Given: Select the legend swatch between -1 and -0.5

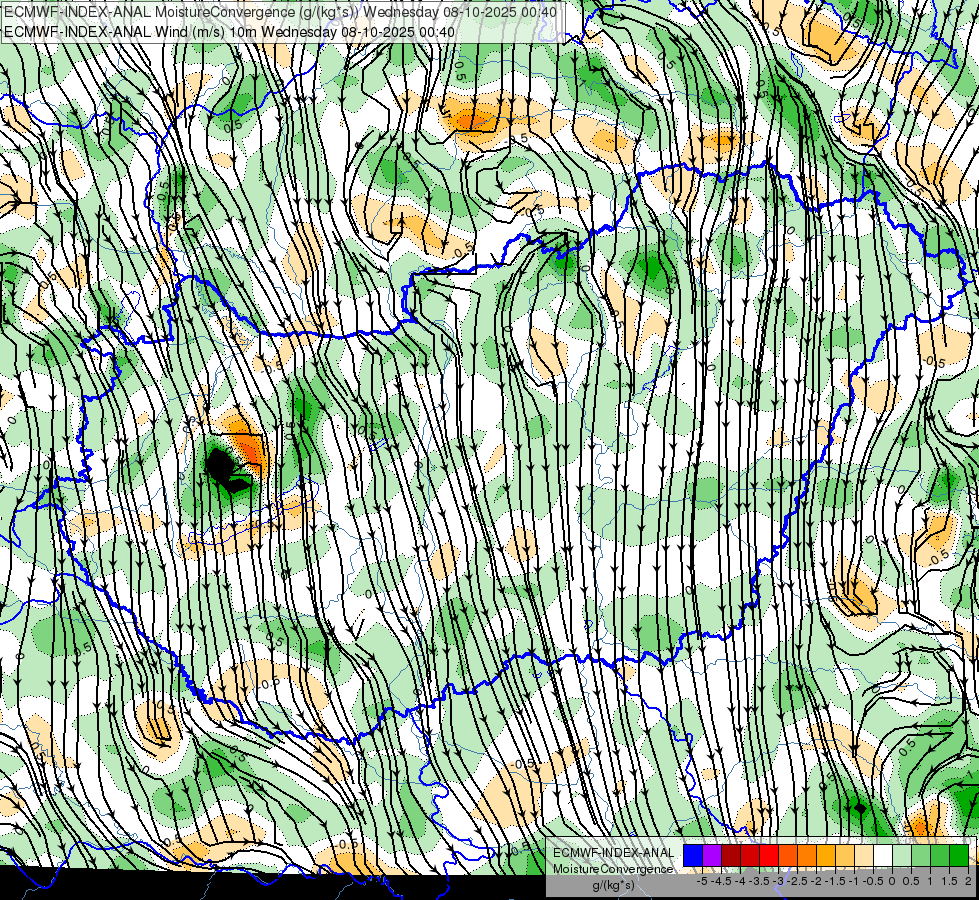Looking at the screenshot, I should point(863,856).
